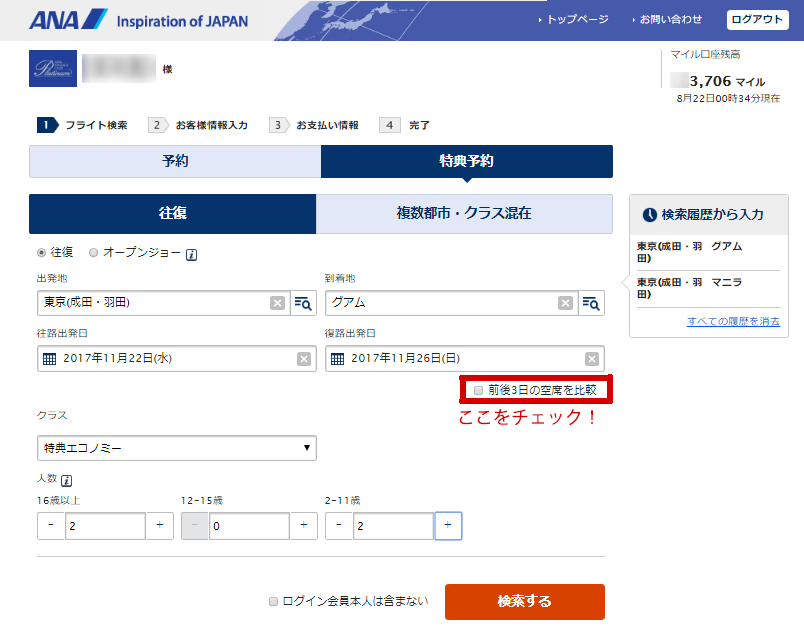This screenshot has width=804, height=644.
Task: Select the 往復 radio button
Action: click(42, 253)
